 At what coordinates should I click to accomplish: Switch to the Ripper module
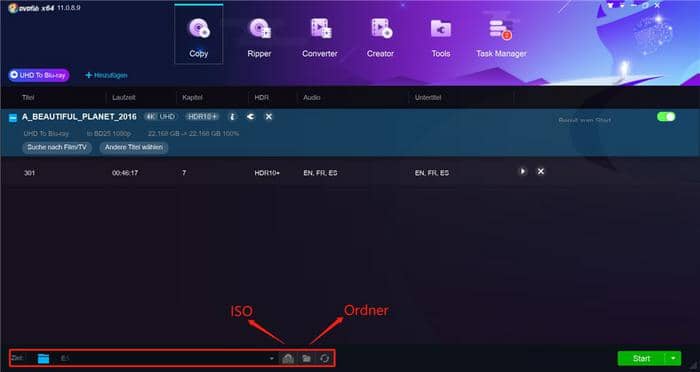[259, 37]
